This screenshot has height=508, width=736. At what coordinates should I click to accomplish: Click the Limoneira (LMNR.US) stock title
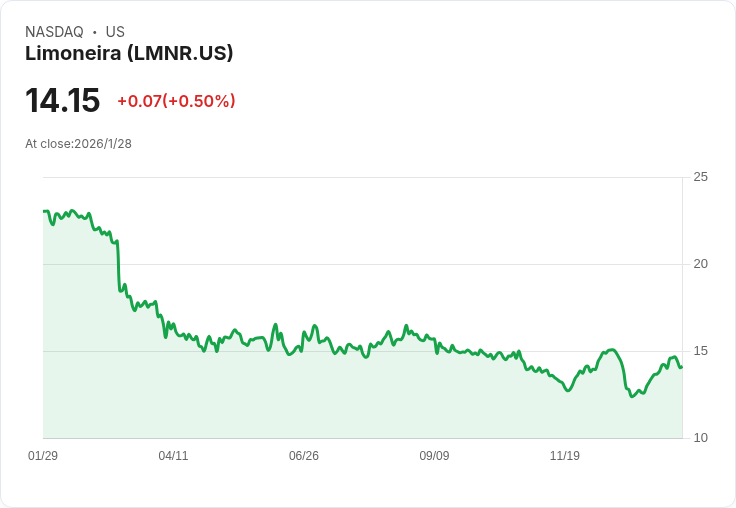pos(129,54)
